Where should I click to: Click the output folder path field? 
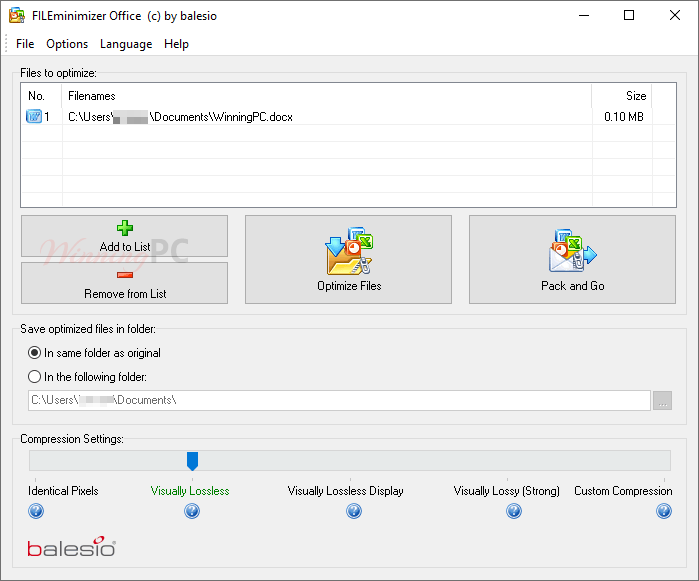339,400
